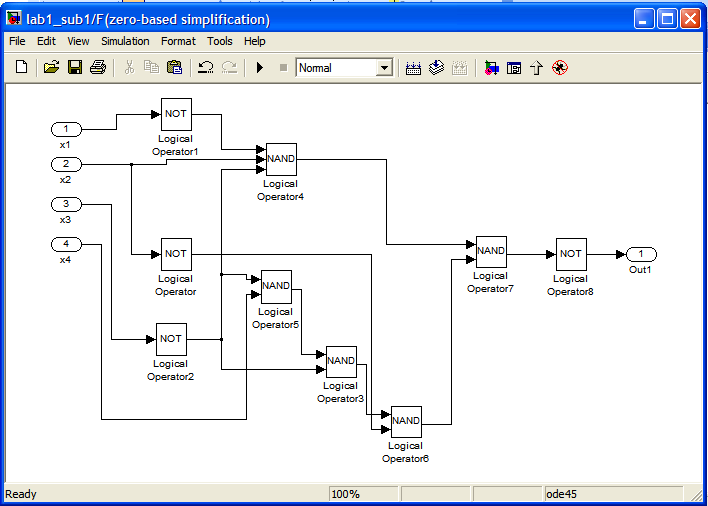708x506 pixels.
Task: Click the Simulink model icon in title bar
Action: (14, 19)
